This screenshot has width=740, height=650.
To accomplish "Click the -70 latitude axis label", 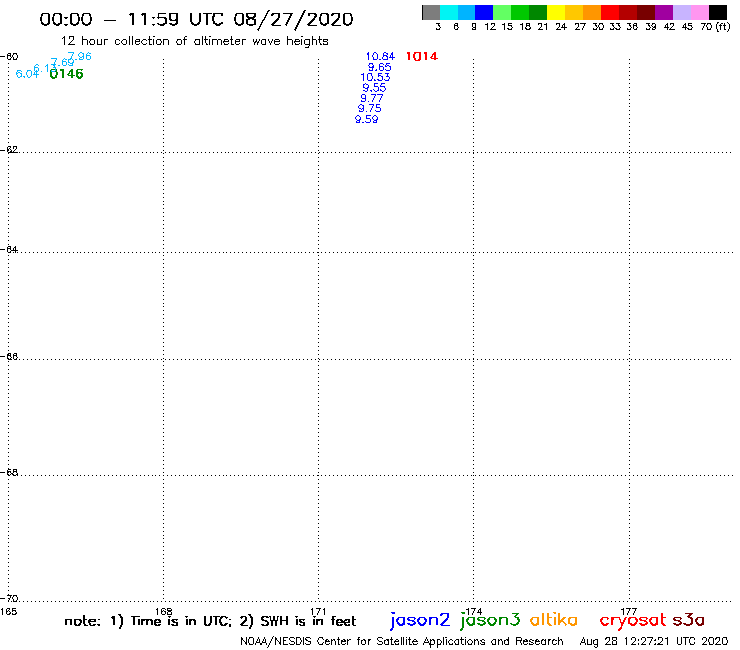I will tap(9, 599).
